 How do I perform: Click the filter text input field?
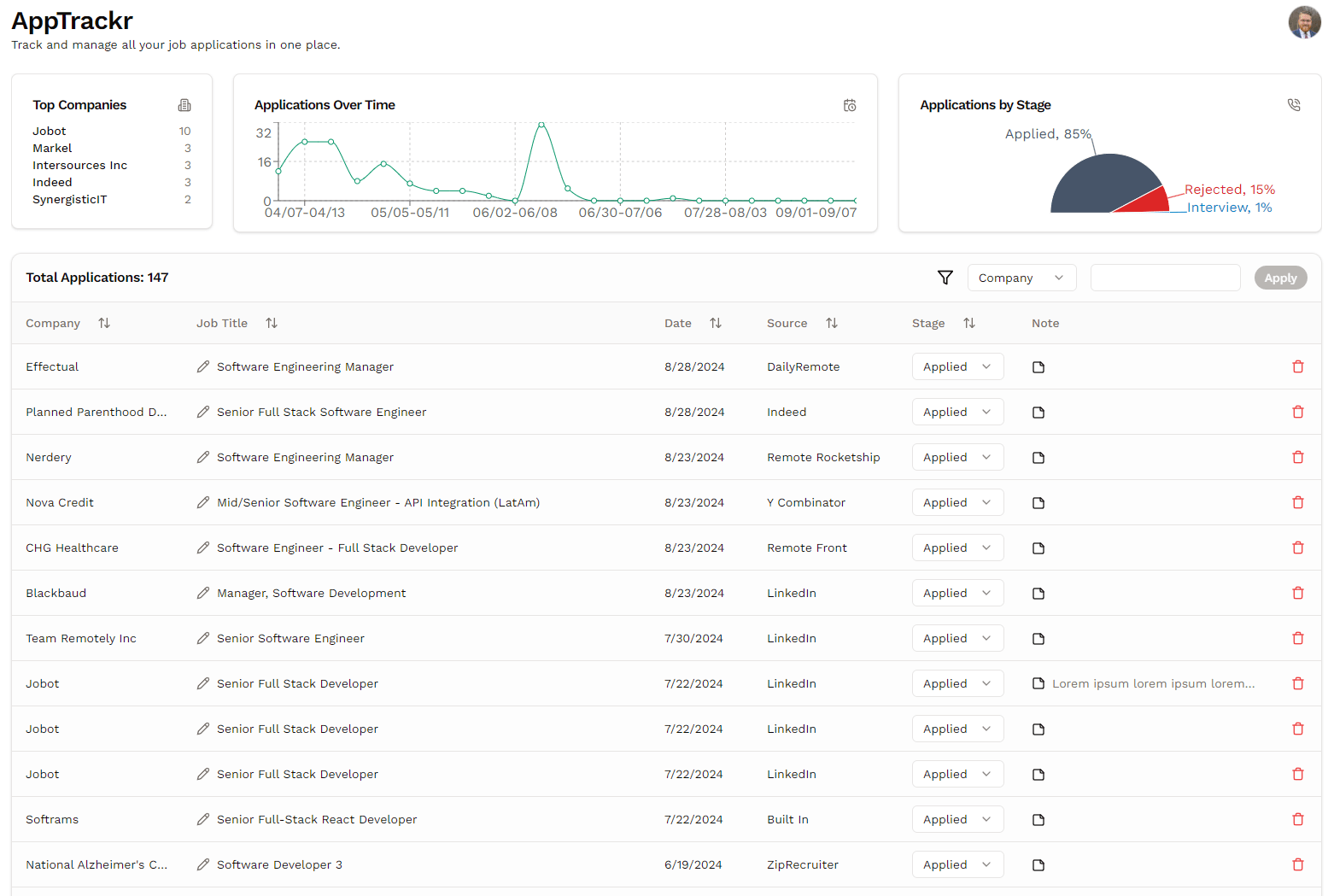pyautogui.click(x=1165, y=278)
